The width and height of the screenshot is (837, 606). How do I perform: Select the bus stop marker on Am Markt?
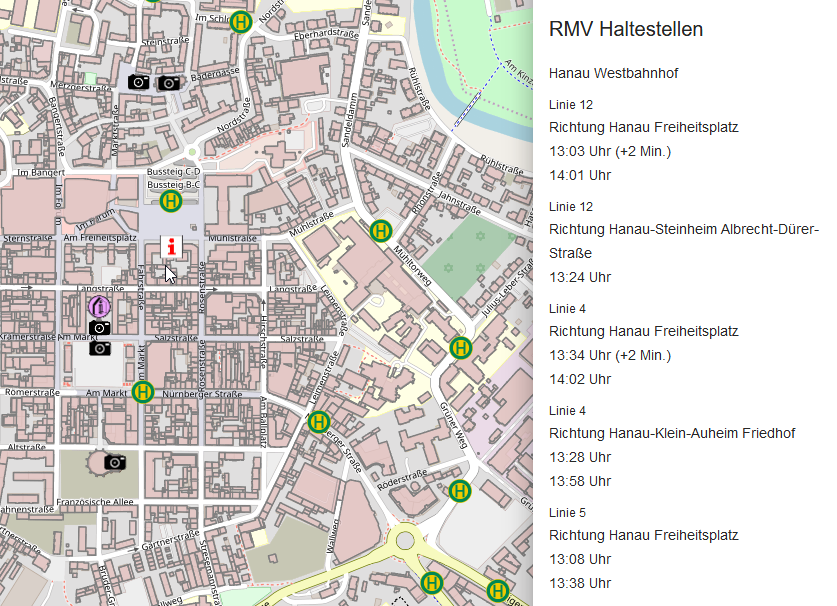tap(143, 392)
